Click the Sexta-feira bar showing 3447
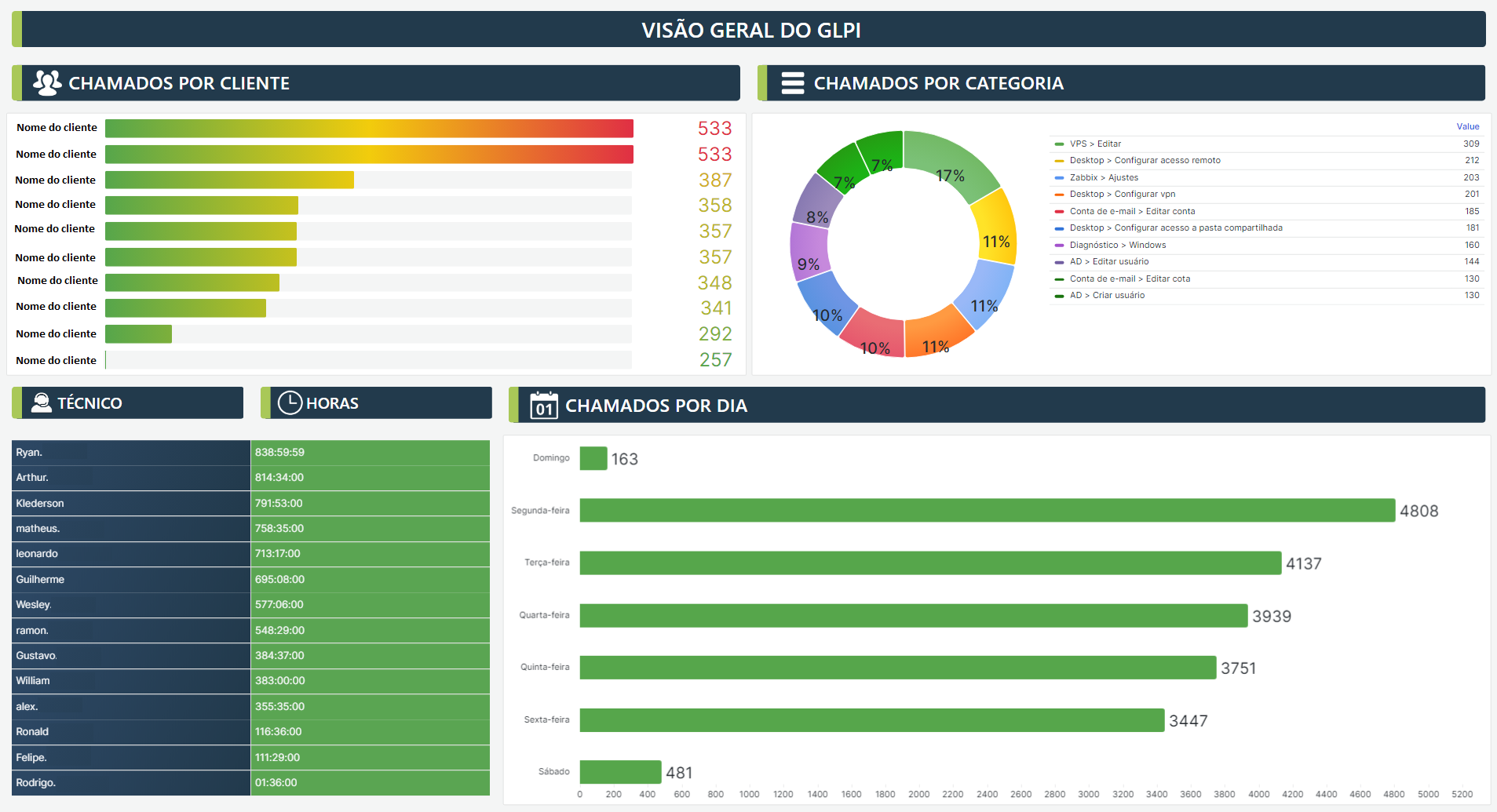 [x=872, y=720]
